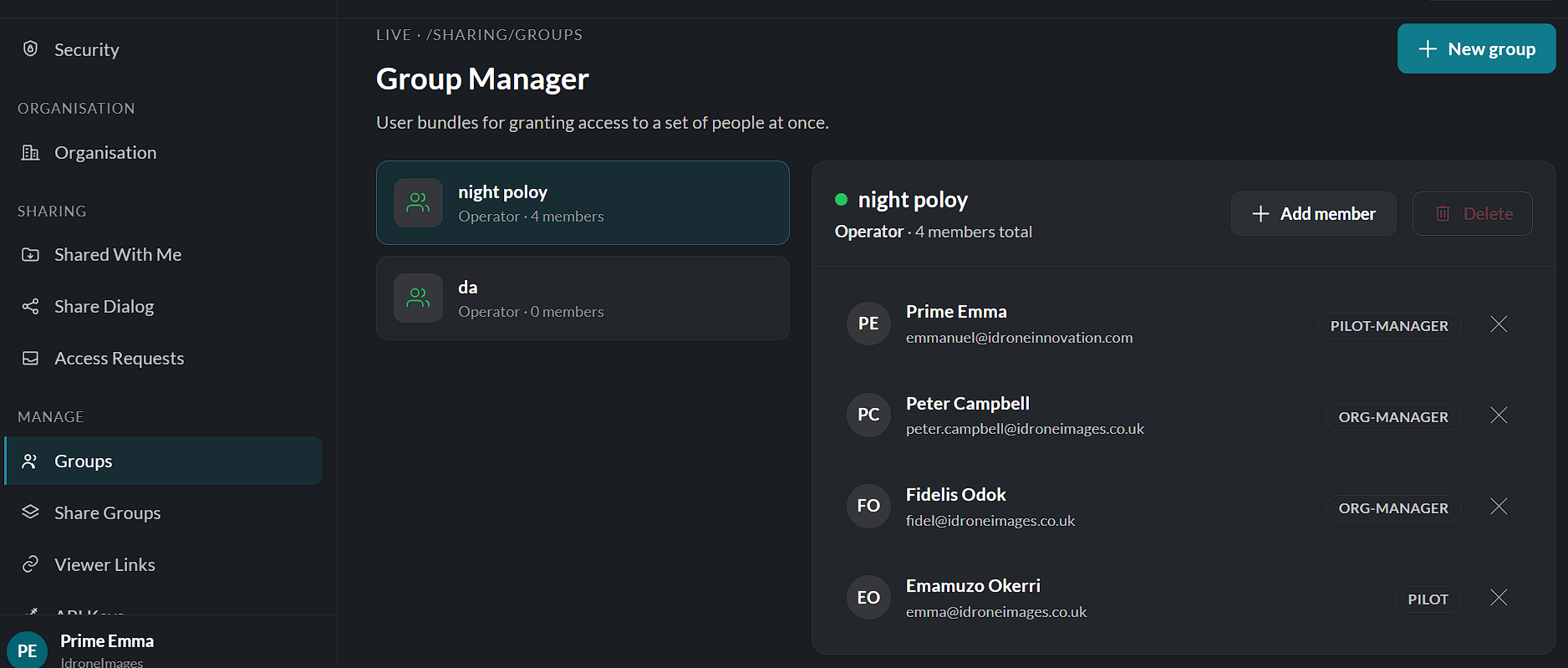Screen dimensions: 1568x668
Task: Click the Viewer Links chain icon
Action: (31, 564)
